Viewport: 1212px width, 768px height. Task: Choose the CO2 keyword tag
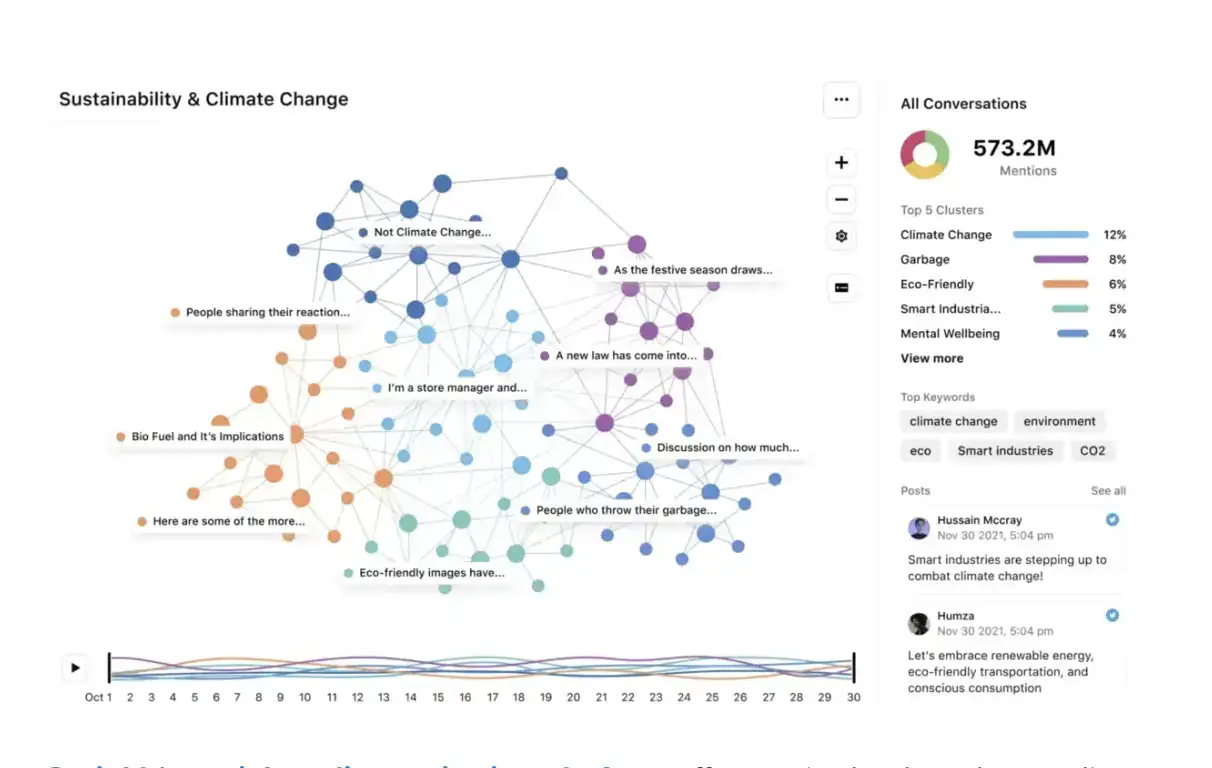1093,451
